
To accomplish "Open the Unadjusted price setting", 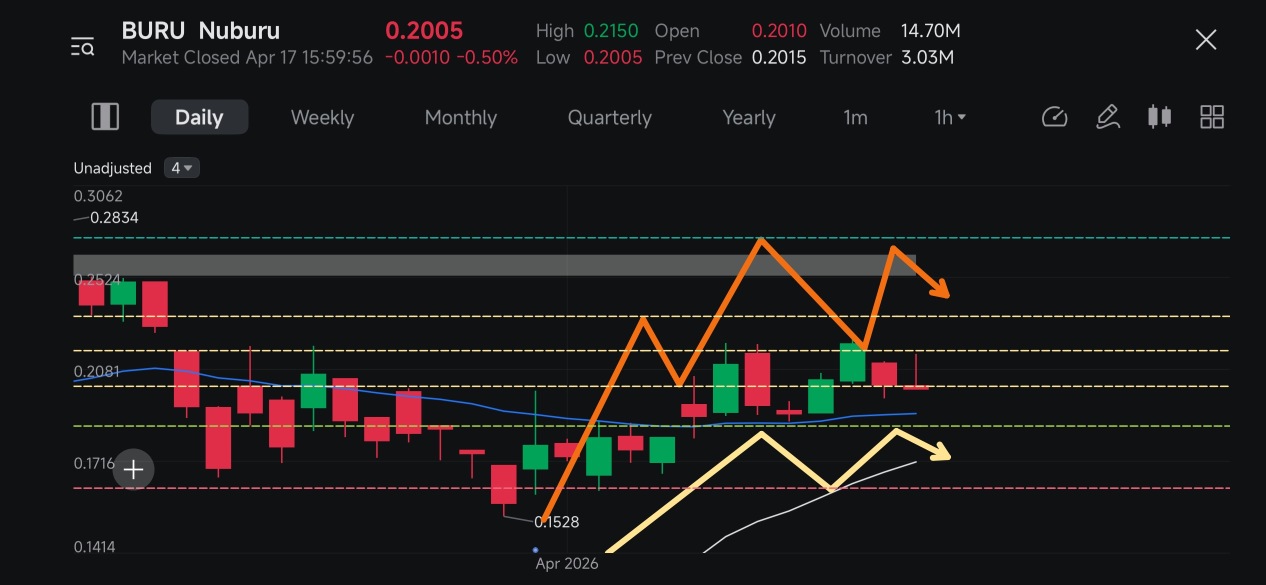I will pyautogui.click(x=112, y=168).
